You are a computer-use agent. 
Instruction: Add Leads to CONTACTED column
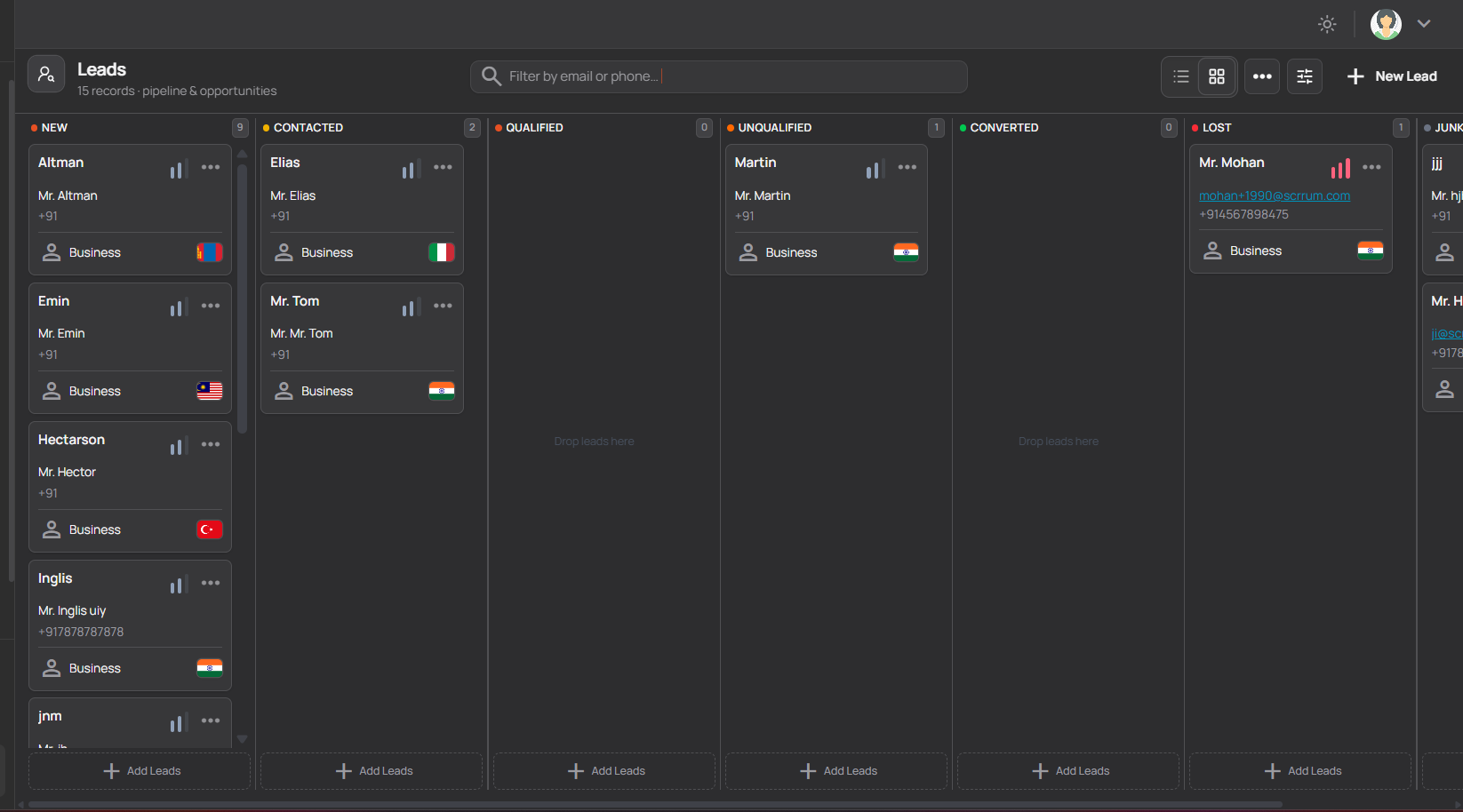(372, 771)
